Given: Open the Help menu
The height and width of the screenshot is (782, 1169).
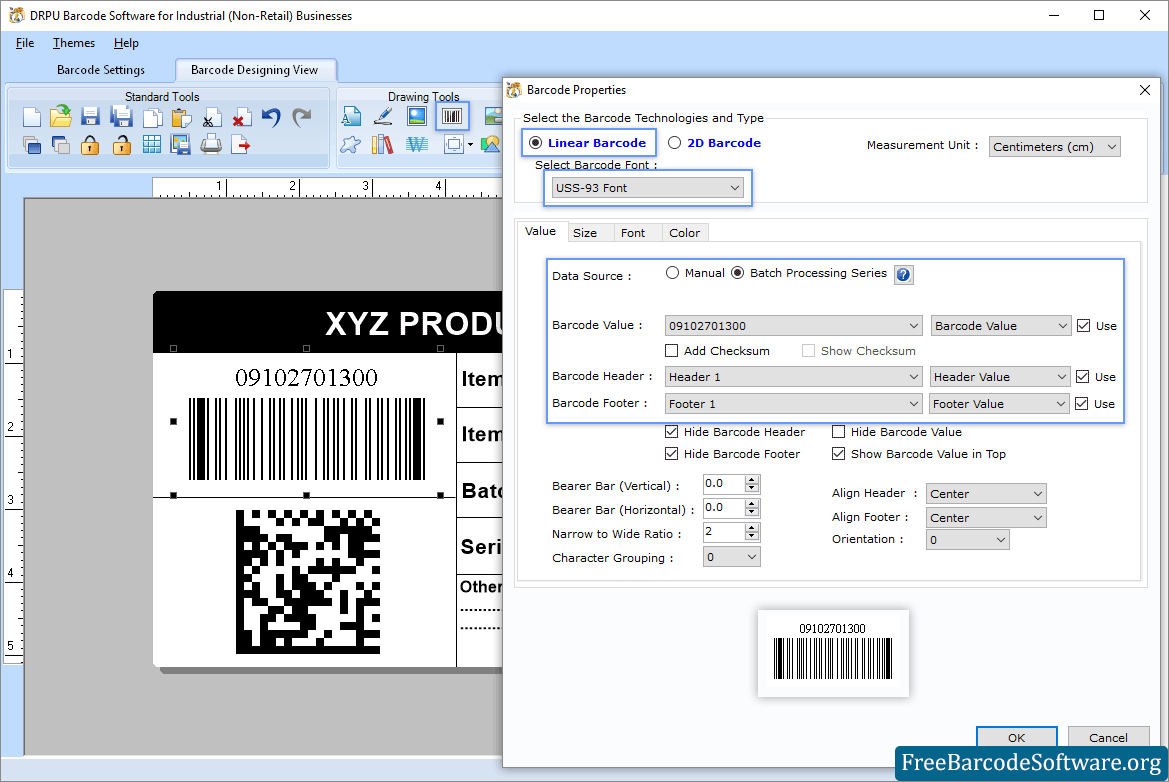Looking at the screenshot, I should point(126,42).
